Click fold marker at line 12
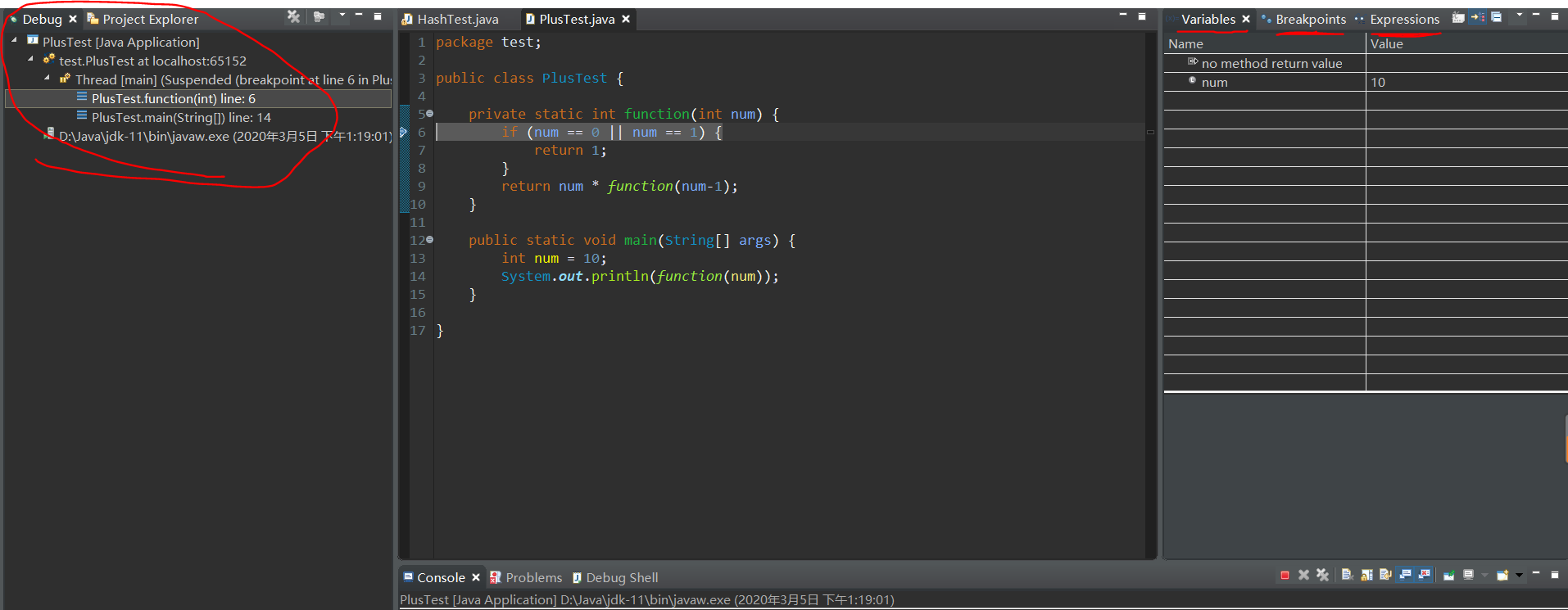The height and width of the screenshot is (610, 1568). click(429, 240)
